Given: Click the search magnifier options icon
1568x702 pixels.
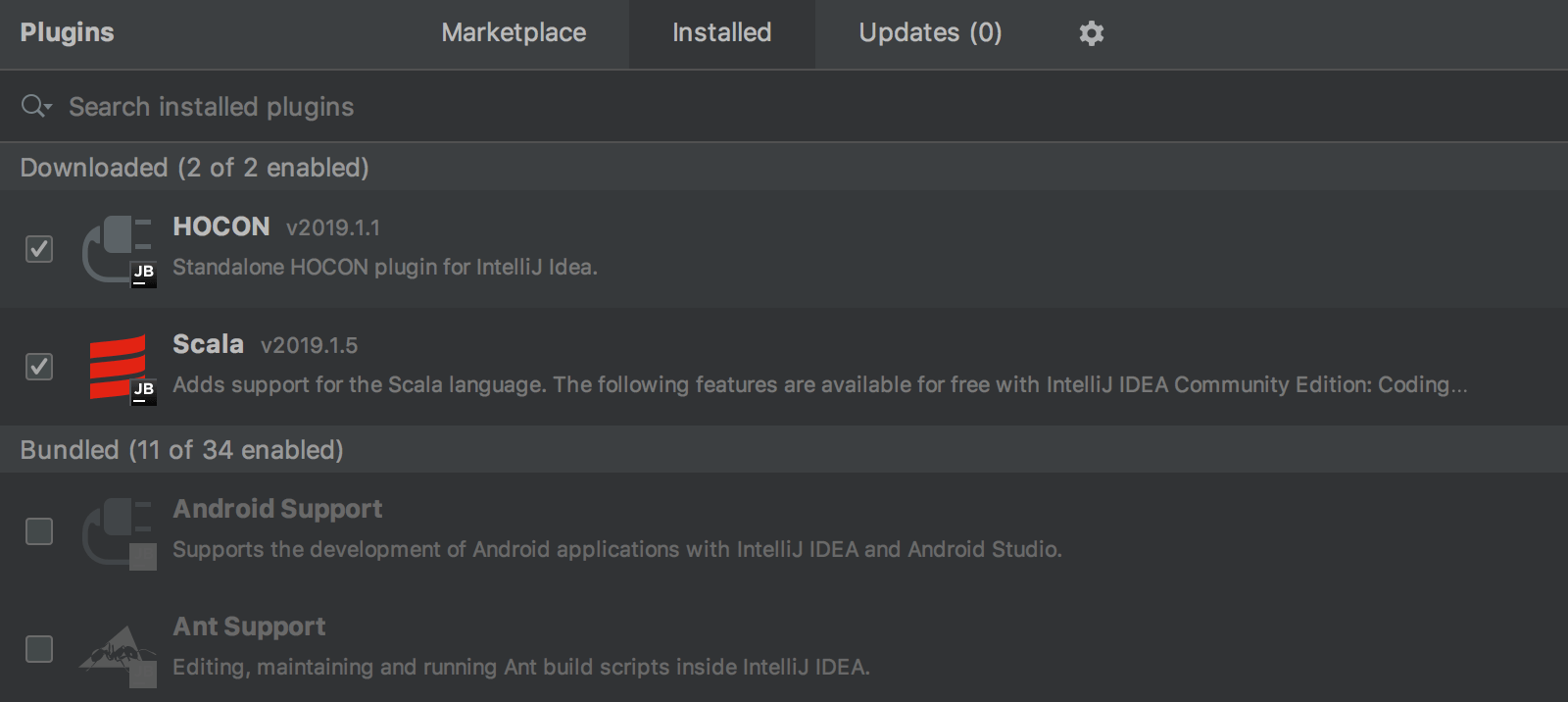Looking at the screenshot, I should pyautogui.click(x=36, y=106).
